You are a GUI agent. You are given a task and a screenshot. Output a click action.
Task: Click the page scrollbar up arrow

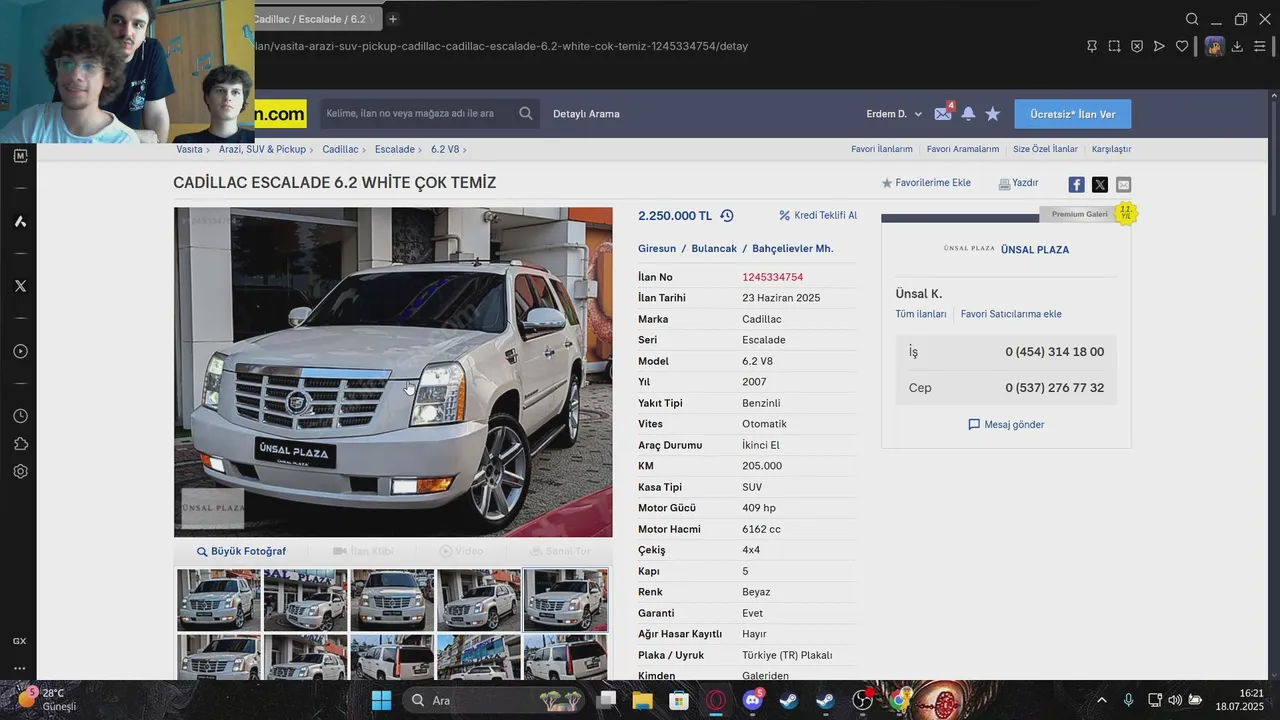click(x=1273, y=96)
